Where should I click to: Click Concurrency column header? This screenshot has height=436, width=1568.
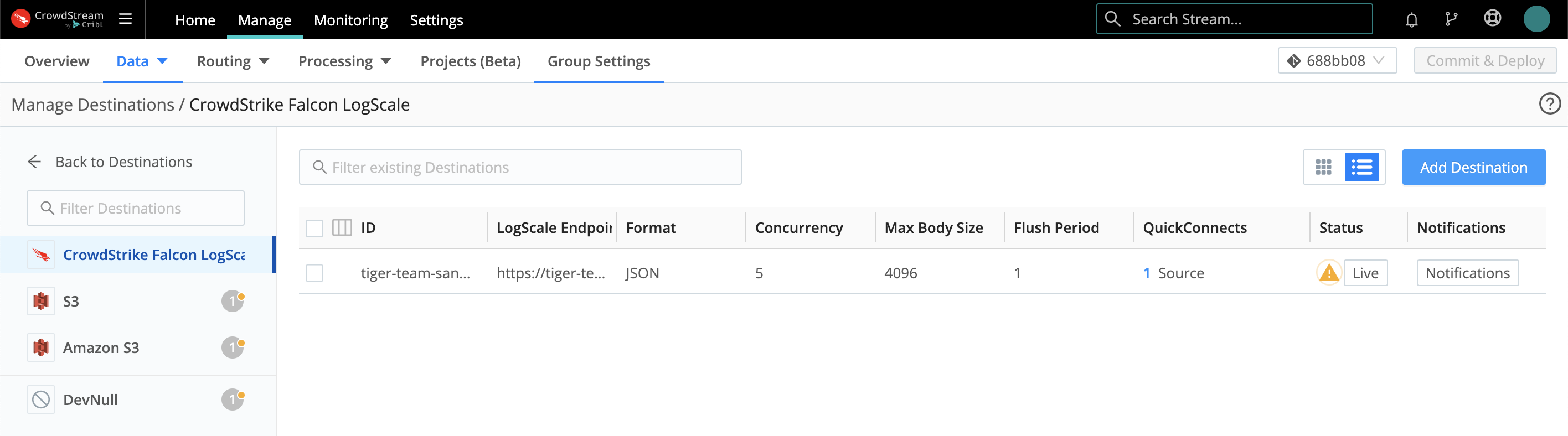[798, 228]
